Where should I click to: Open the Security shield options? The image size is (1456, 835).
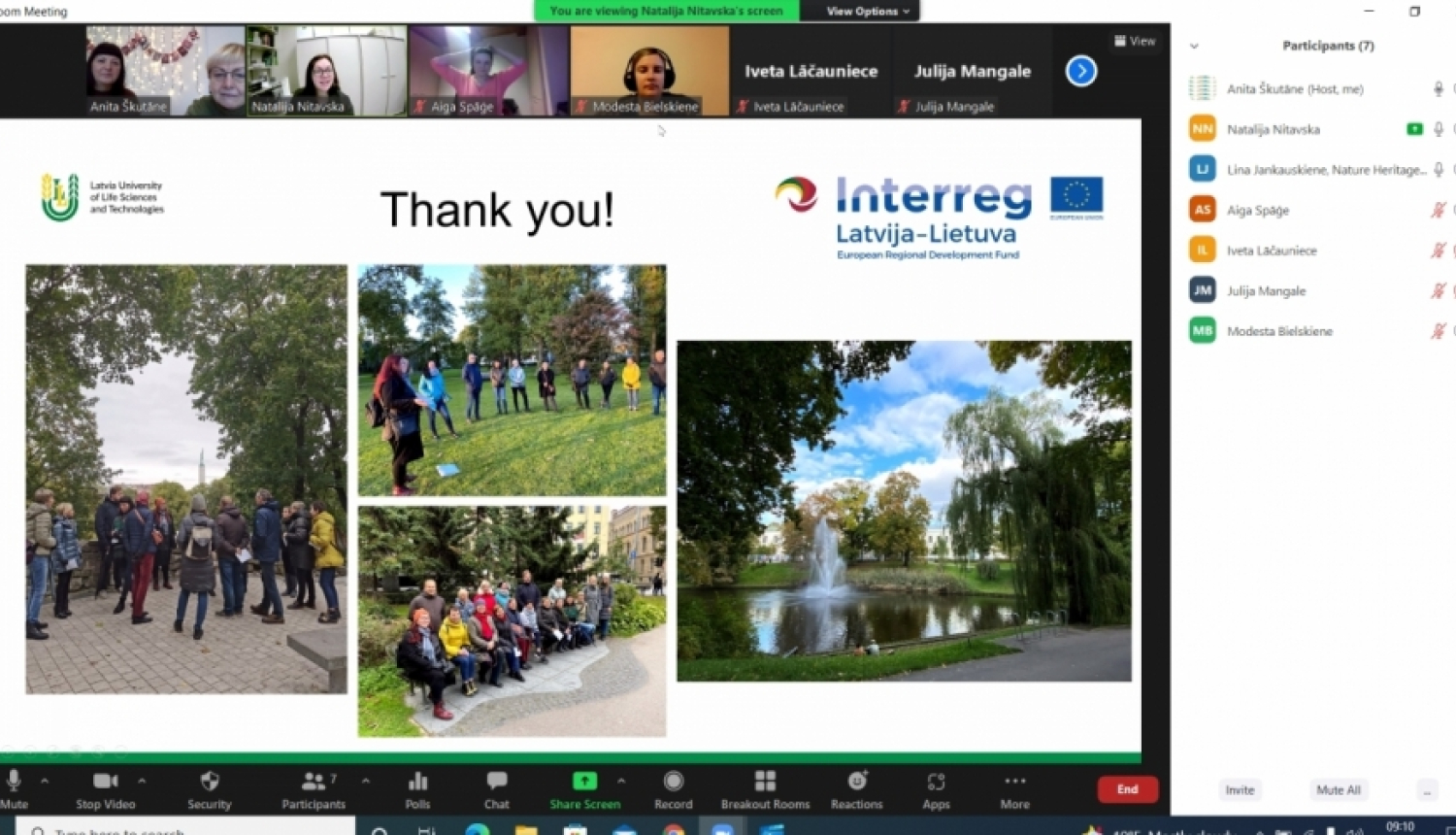tap(209, 788)
